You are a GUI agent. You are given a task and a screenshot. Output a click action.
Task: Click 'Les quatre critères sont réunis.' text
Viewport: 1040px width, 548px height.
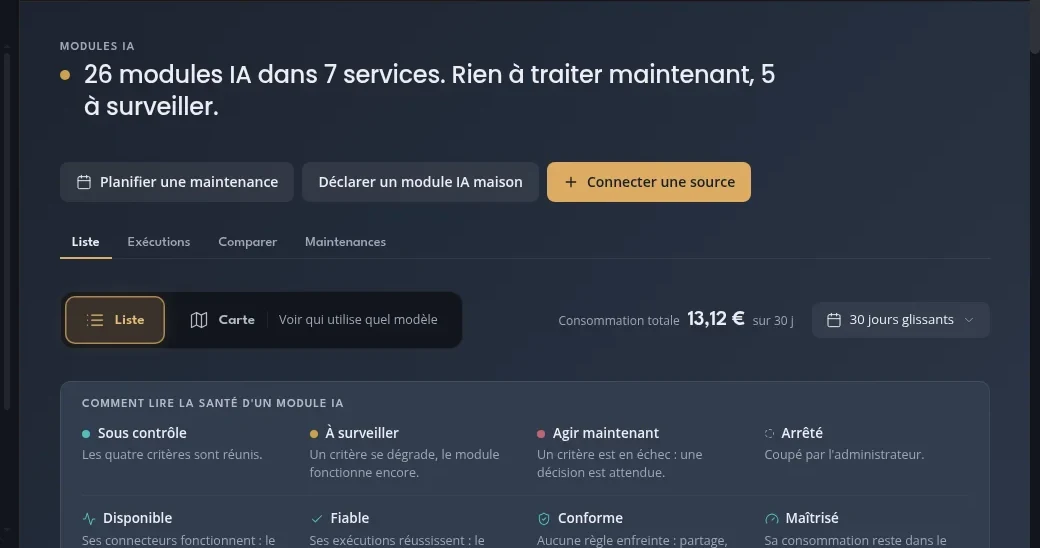pyautogui.click(x=172, y=454)
